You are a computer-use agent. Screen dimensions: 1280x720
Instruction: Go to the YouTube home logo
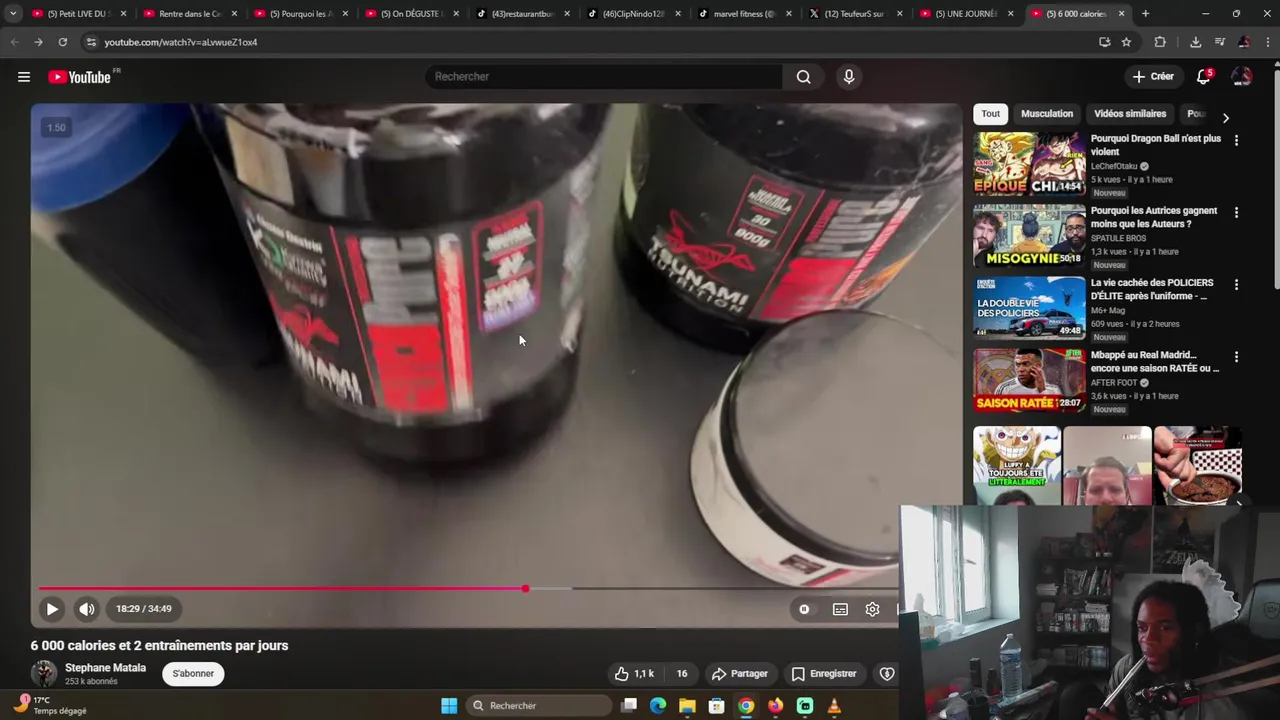click(x=79, y=77)
